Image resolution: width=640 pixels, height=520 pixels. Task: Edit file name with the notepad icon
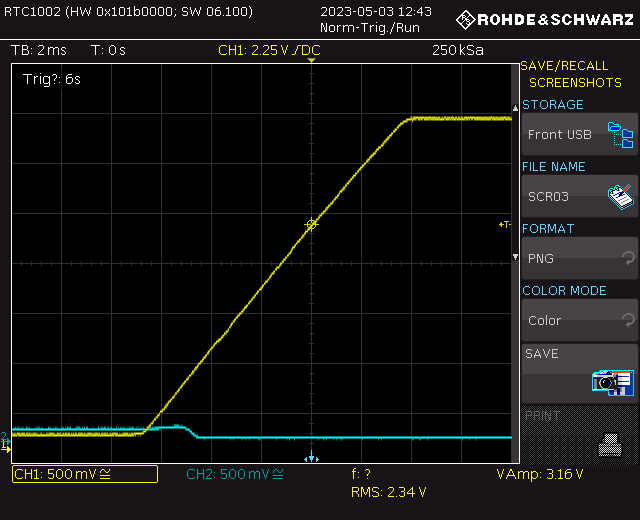coord(620,197)
